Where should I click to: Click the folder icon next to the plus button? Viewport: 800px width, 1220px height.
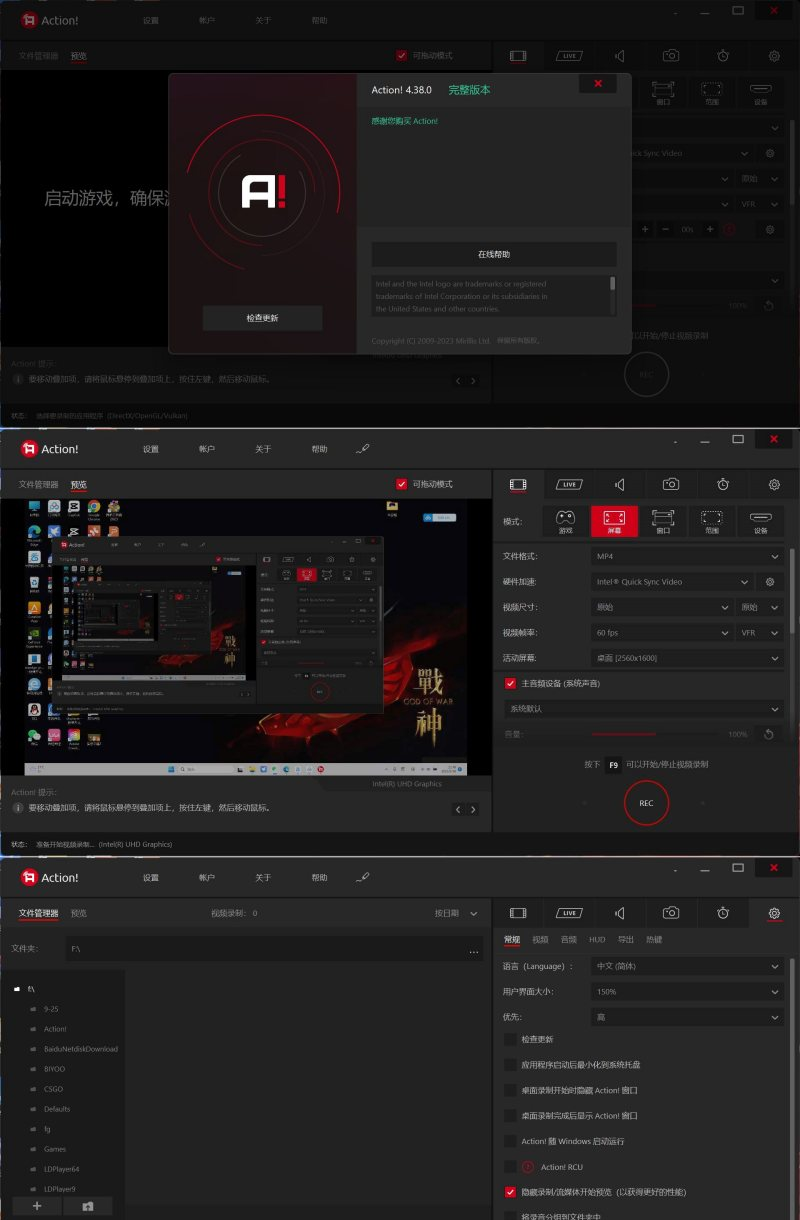click(88, 1206)
